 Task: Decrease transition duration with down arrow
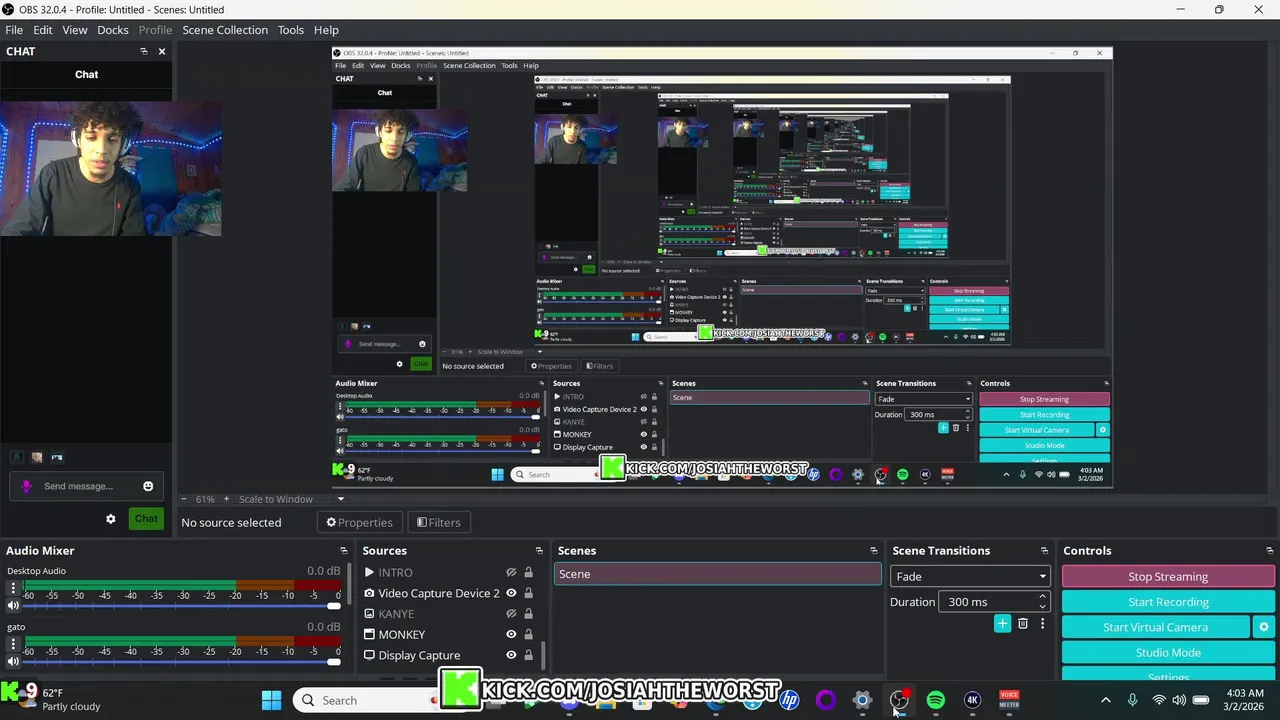[1042, 607]
